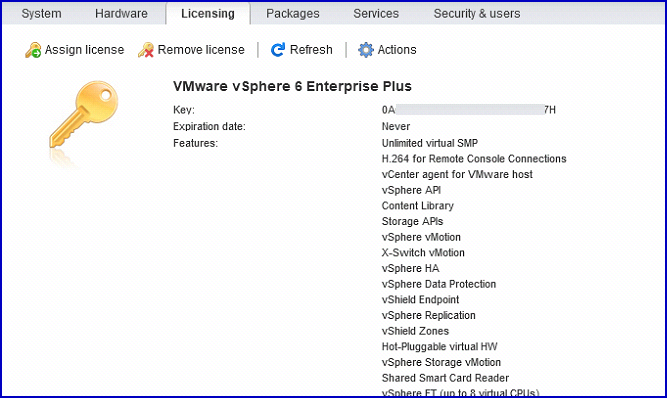Click the 'Expiration date:' label
The height and width of the screenshot is (398, 667).
click(209, 127)
